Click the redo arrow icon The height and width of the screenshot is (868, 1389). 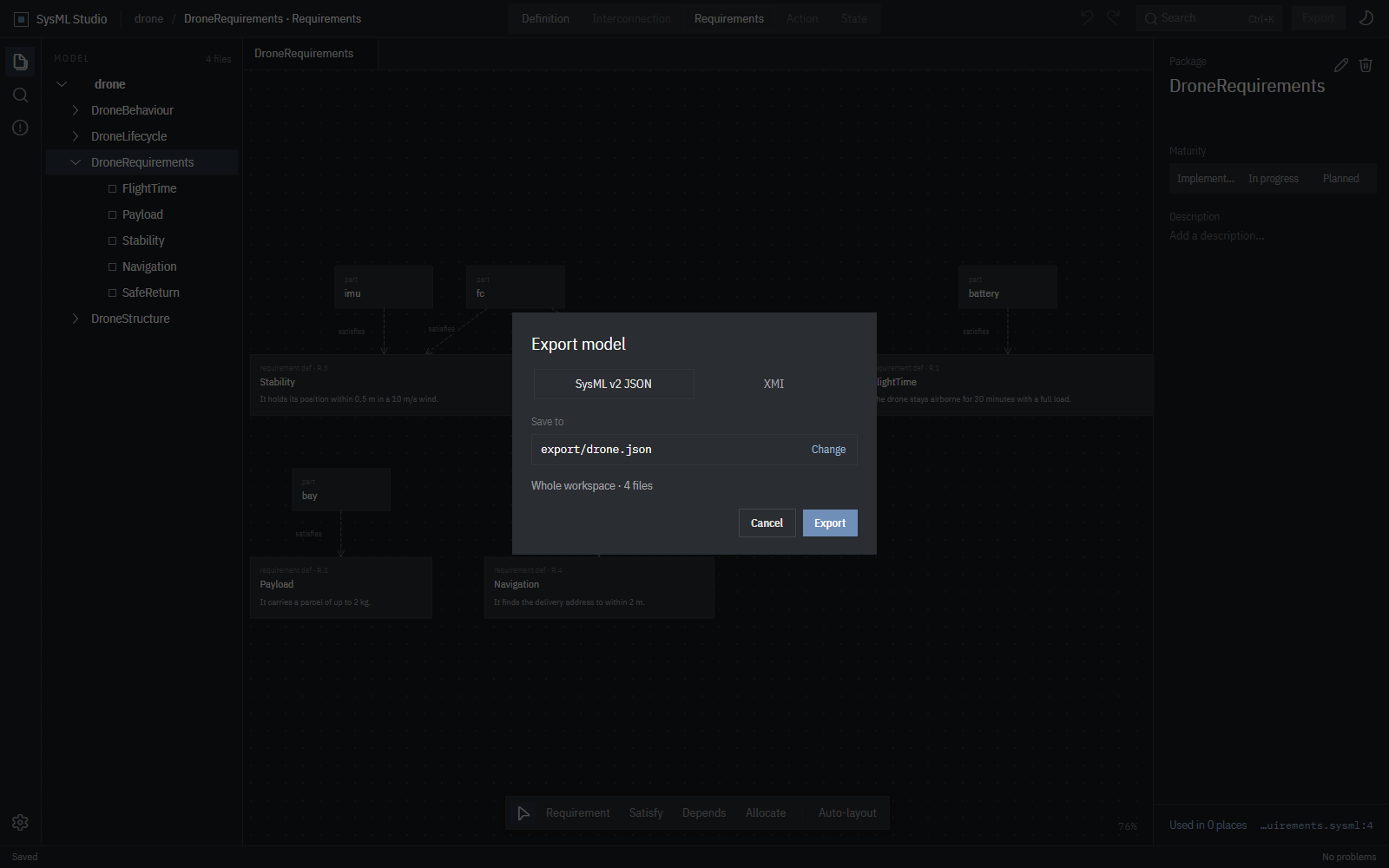[x=1114, y=18]
